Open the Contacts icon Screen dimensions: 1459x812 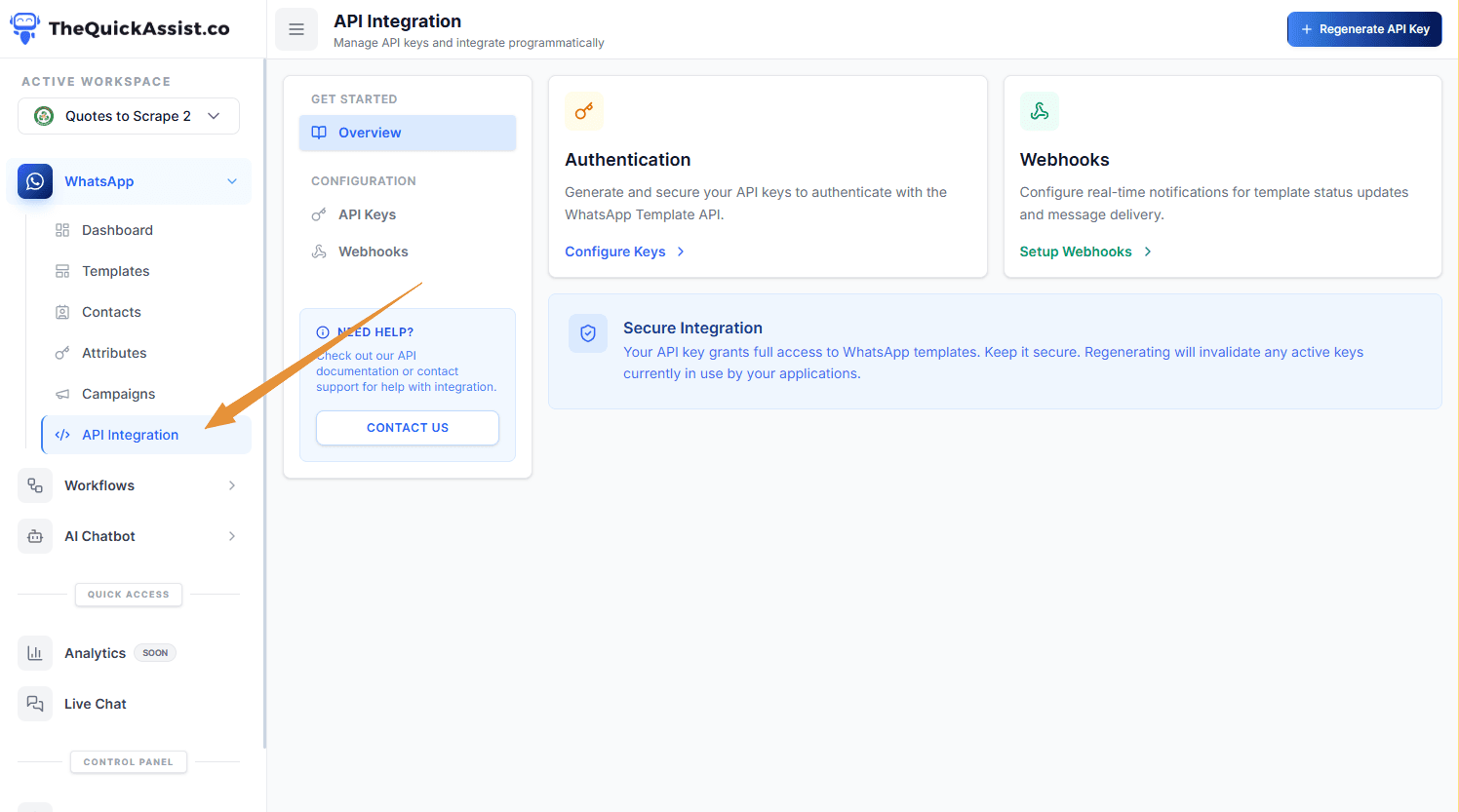(x=60, y=312)
